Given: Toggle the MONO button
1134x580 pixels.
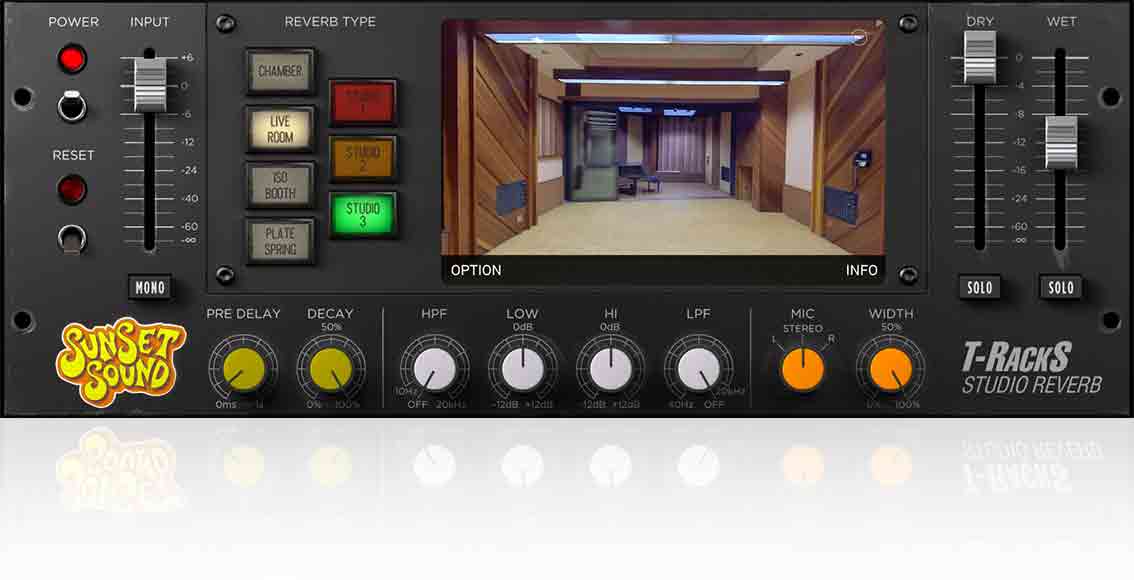Looking at the screenshot, I should (x=150, y=287).
